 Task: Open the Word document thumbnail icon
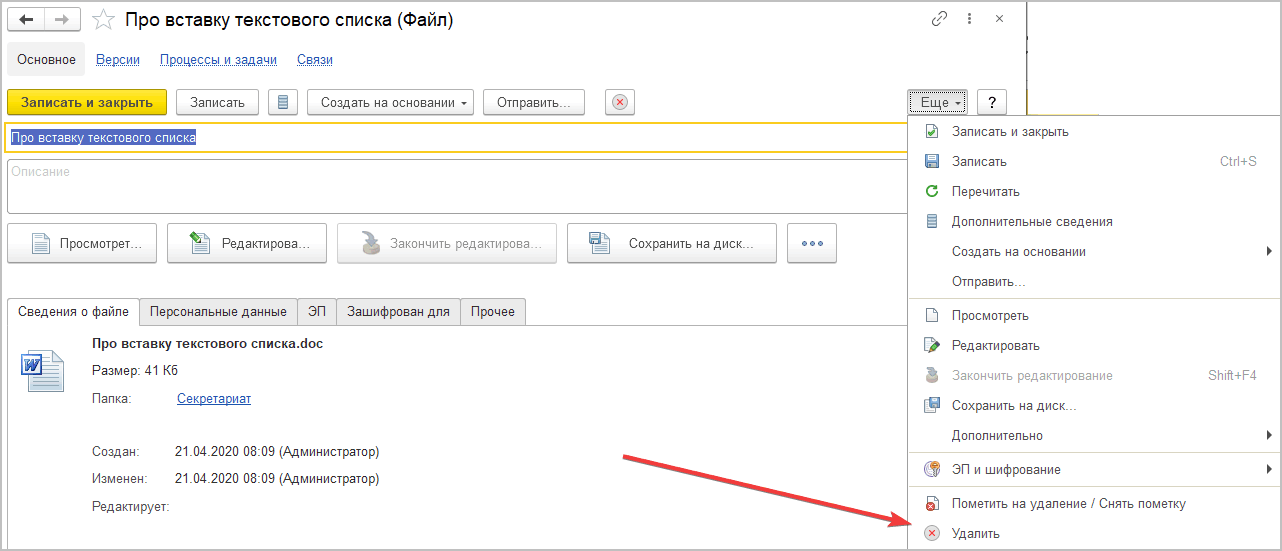coord(43,371)
